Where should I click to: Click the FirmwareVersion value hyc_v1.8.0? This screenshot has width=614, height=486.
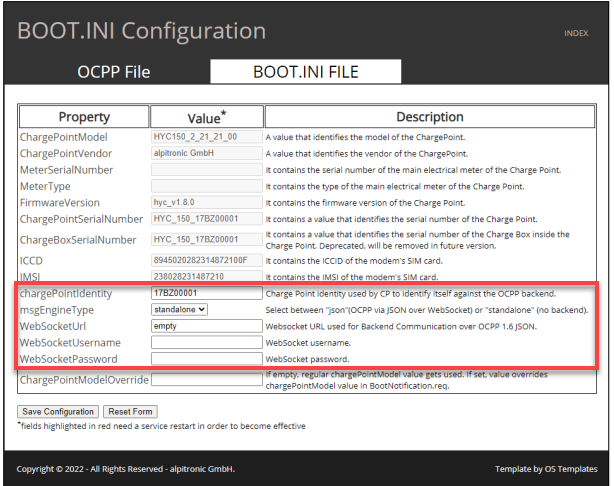click(207, 202)
